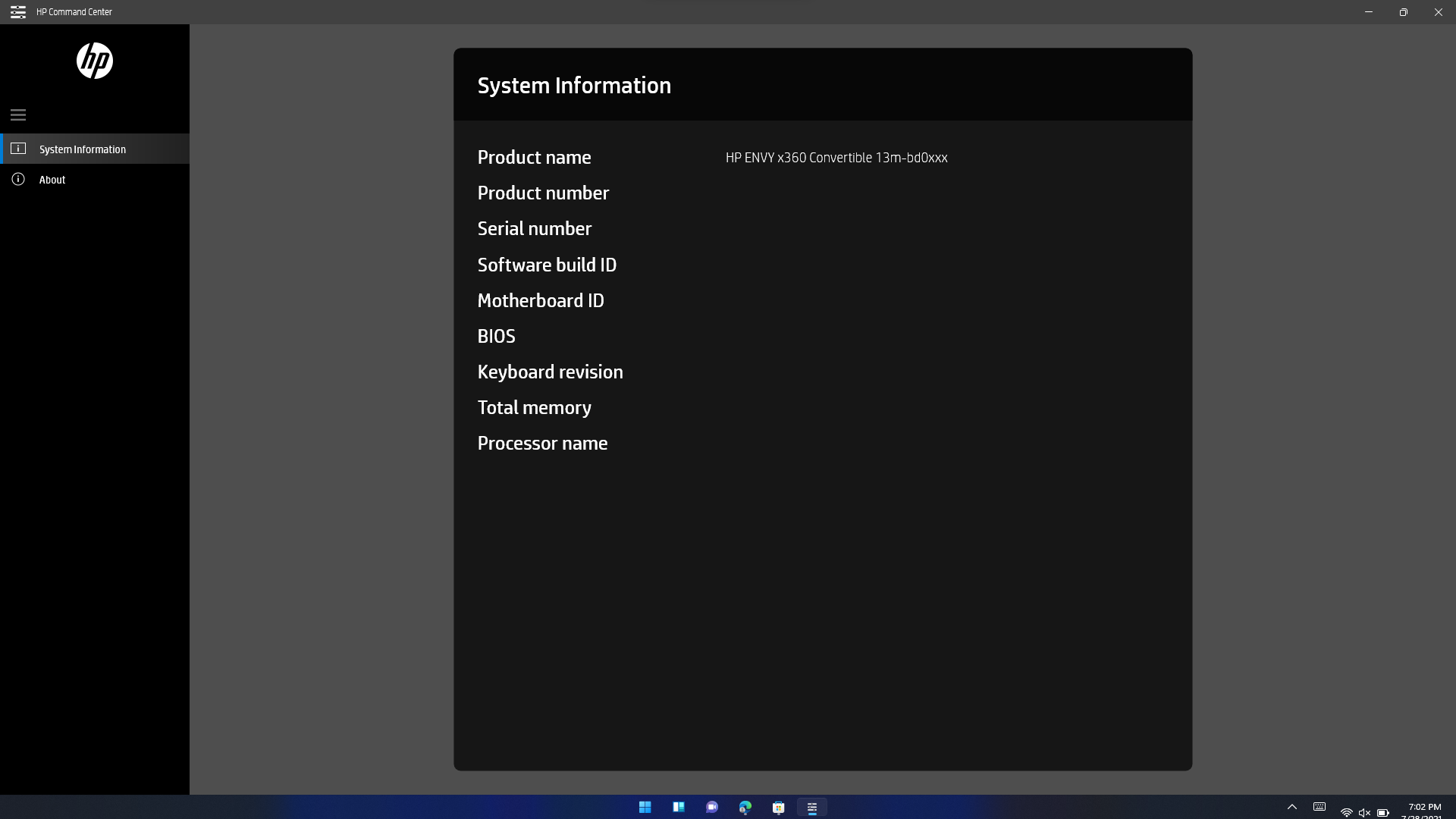Switch to System Information in the sidebar
The width and height of the screenshot is (1456, 819).
click(x=83, y=149)
